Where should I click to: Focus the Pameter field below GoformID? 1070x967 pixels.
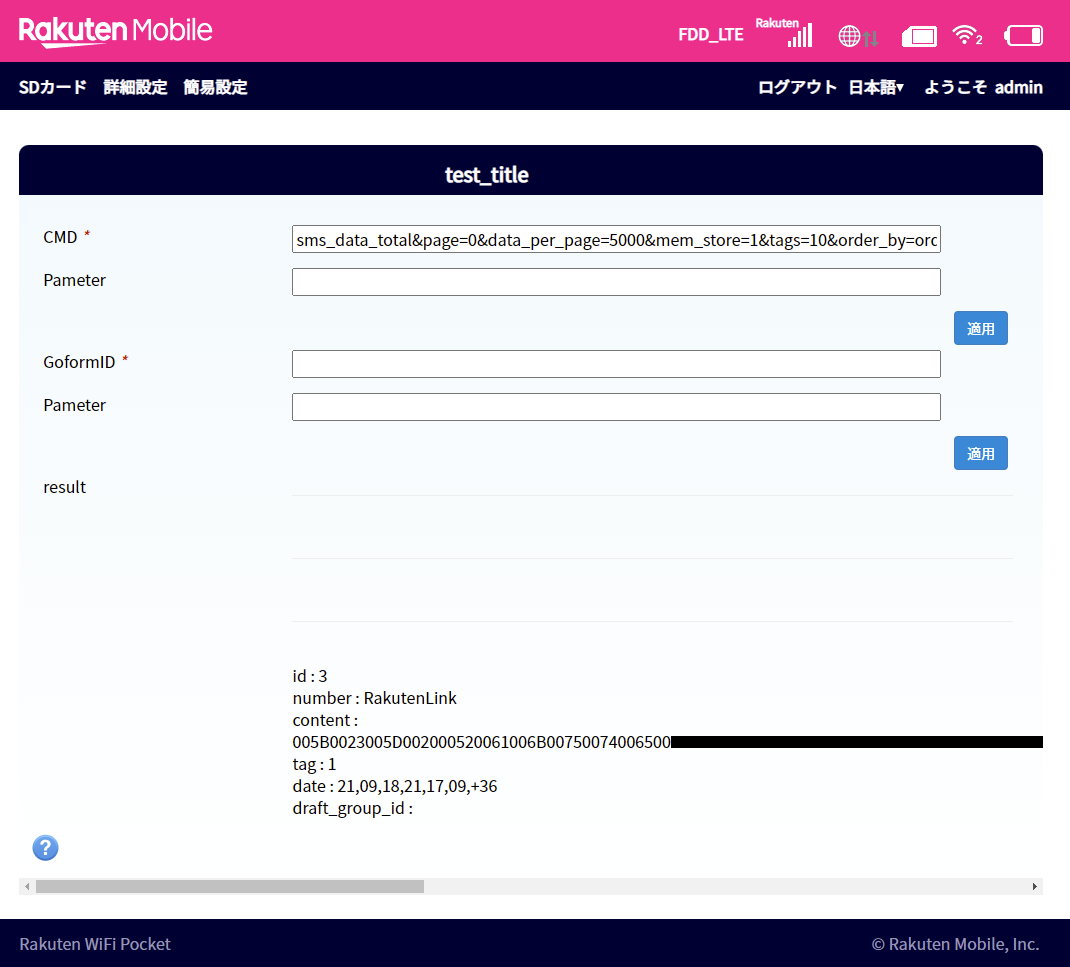pos(616,407)
